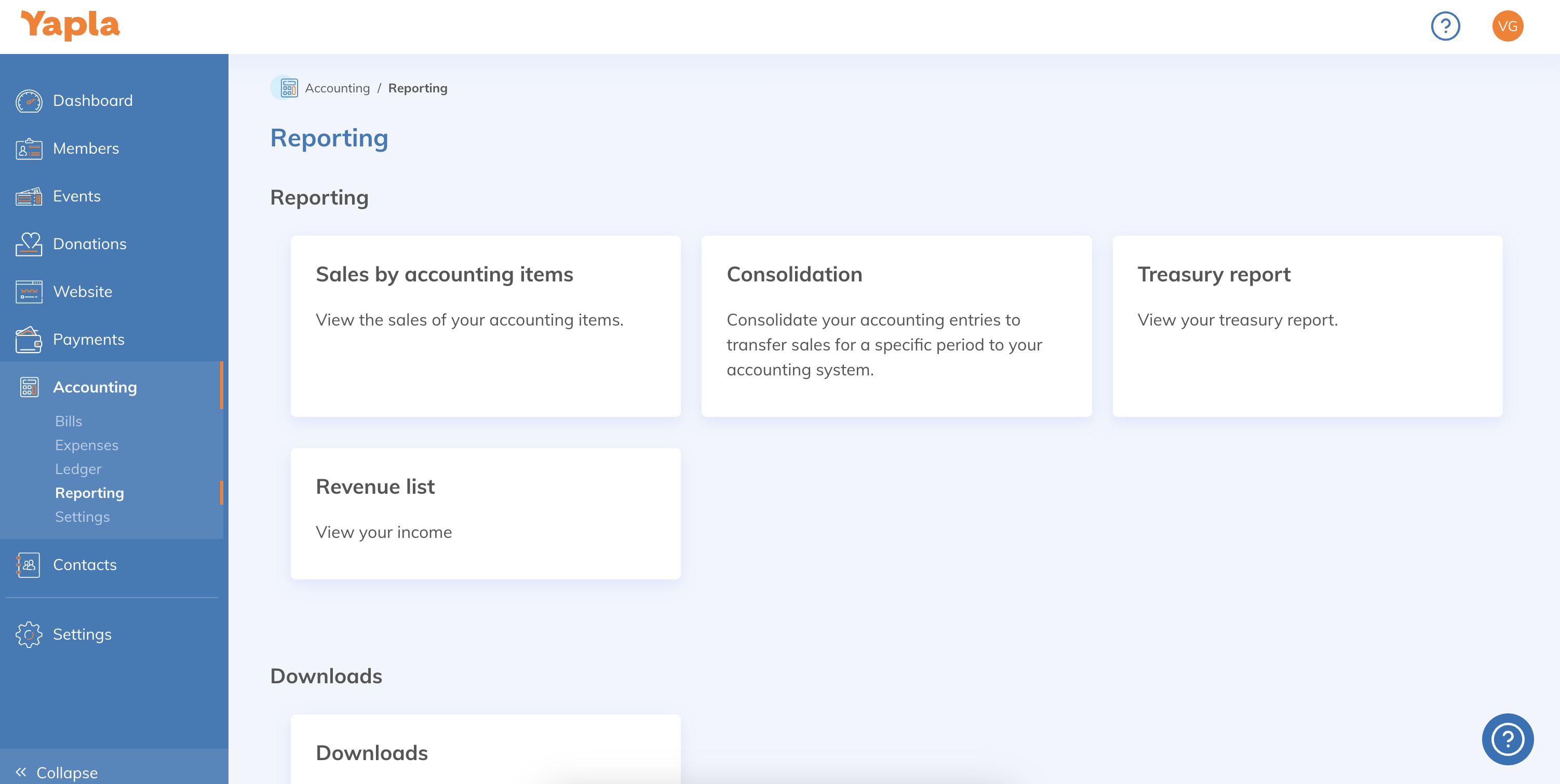Go to Bills submenu item
The height and width of the screenshot is (784, 1560).
pyautogui.click(x=69, y=421)
